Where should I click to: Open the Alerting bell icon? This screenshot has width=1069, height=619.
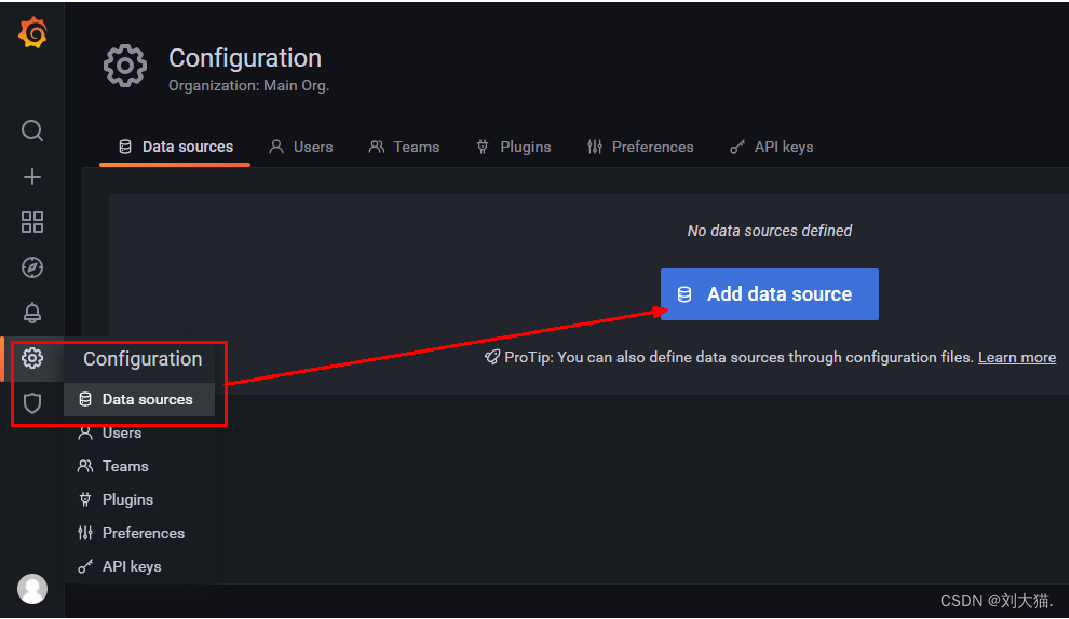tap(32, 313)
